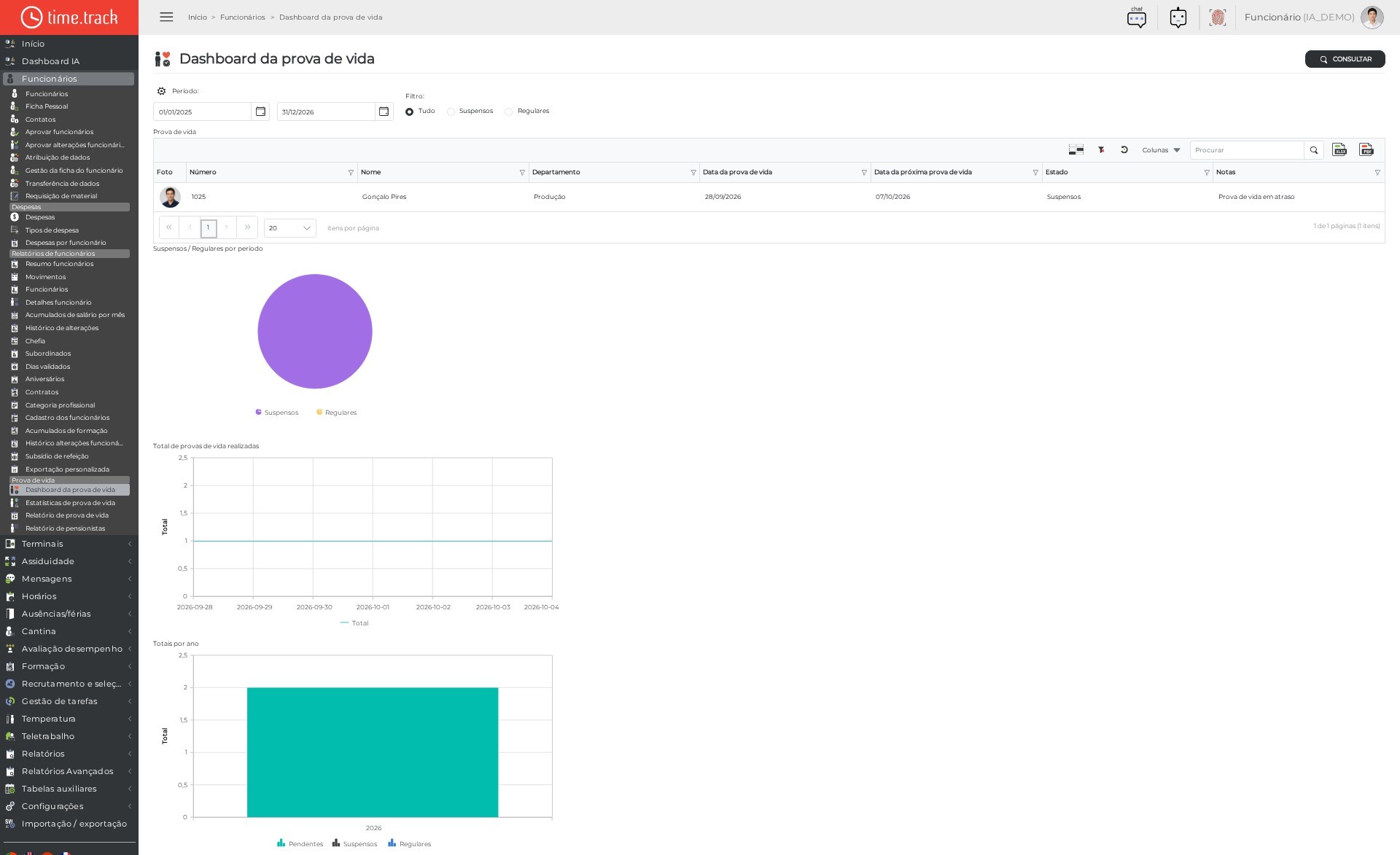The image size is (1400, 855).
Task: Filter the Notas column
Action: point(1377,173)
